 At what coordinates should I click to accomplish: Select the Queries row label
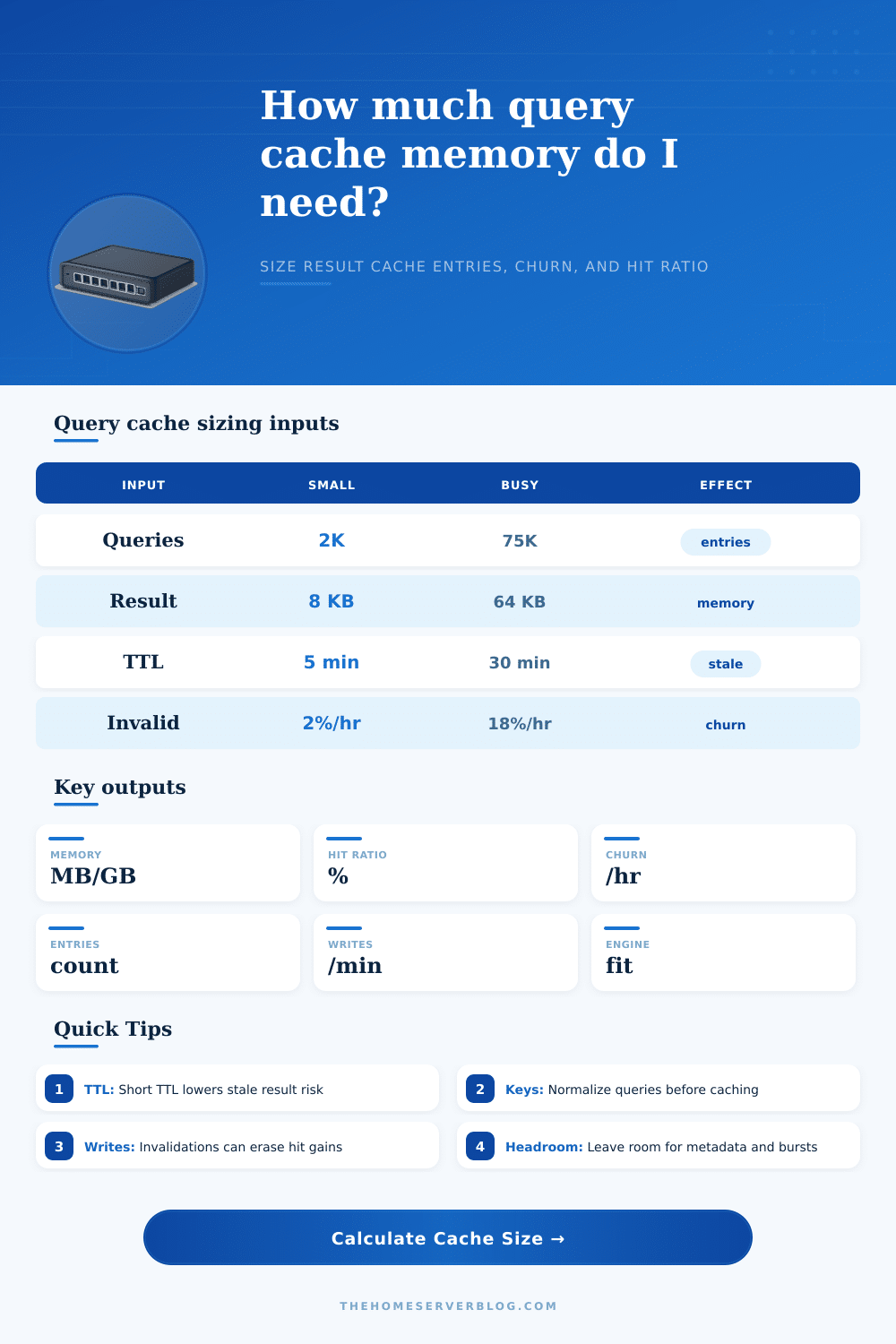click(x=143, y=540)
